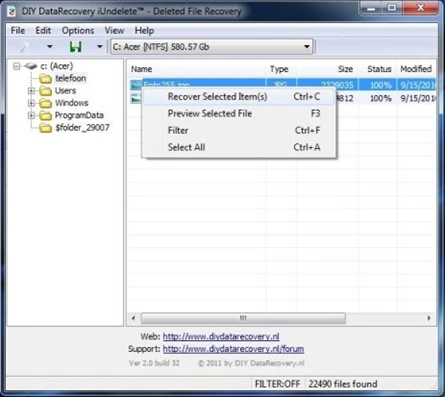Expand the Users folder node
This screenshot has width=445, height=397.
point(31,91)
